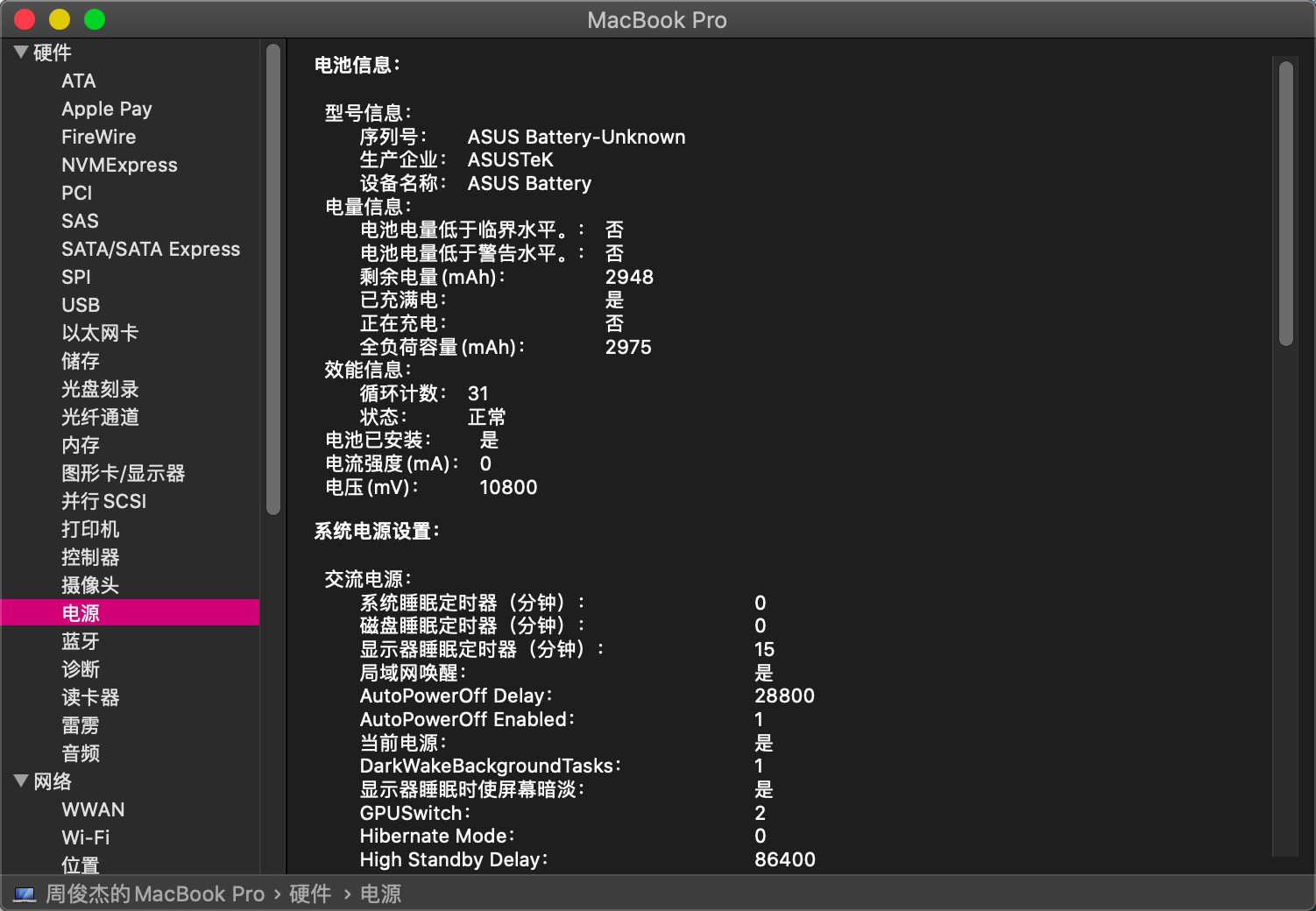Viewport: 1316px width, 911px height.
Task: Click the High Standby Delay value 86400
Action: [785, 859]
